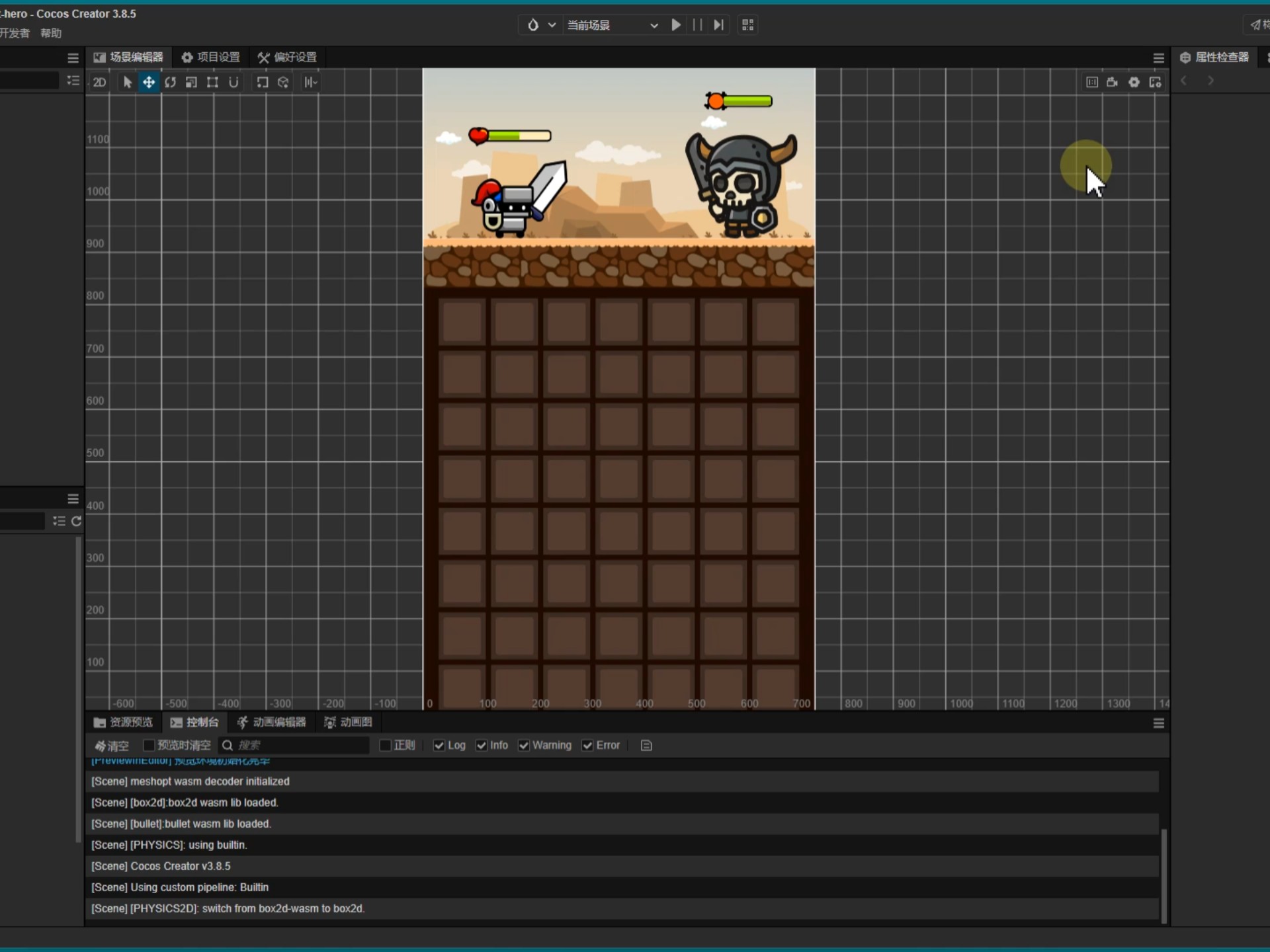Open the 动画图 tab

[348, 722]
